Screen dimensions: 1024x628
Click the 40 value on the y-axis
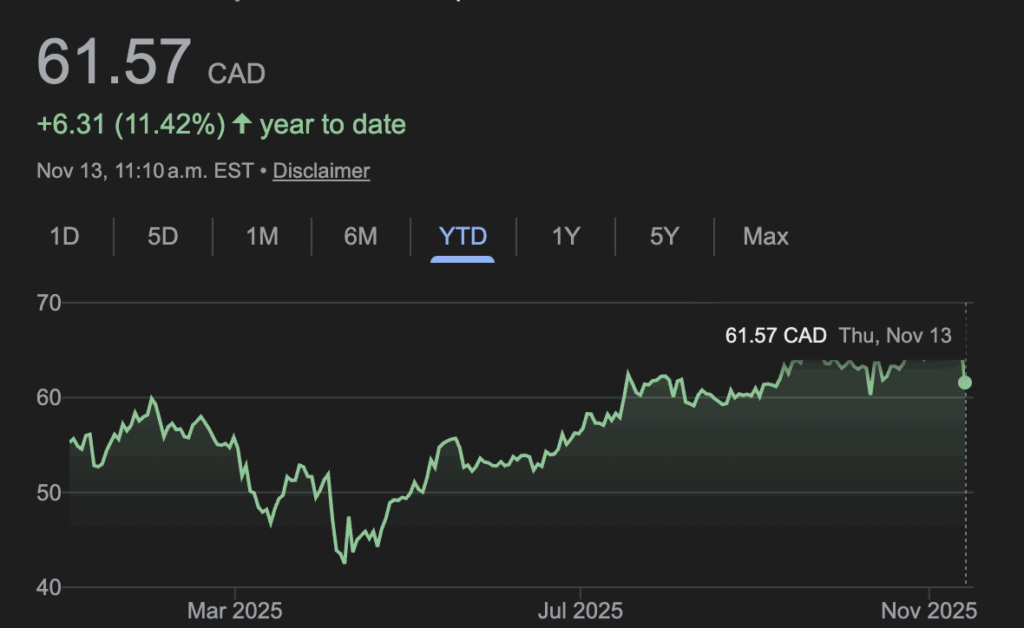click(49, 587)
